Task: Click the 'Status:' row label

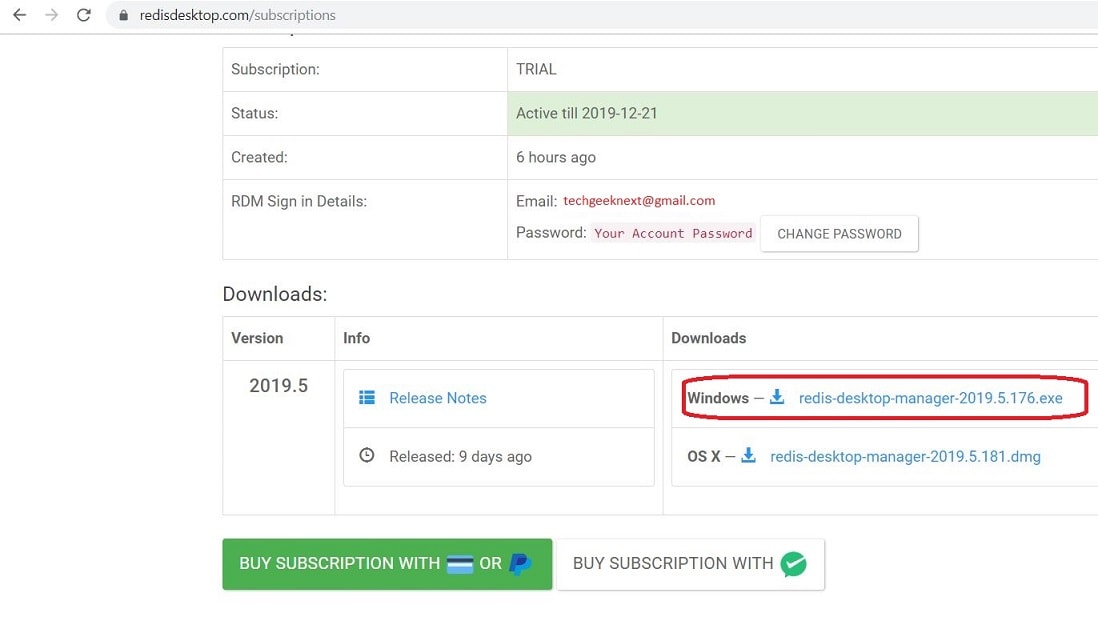Action: coord(254,113)
